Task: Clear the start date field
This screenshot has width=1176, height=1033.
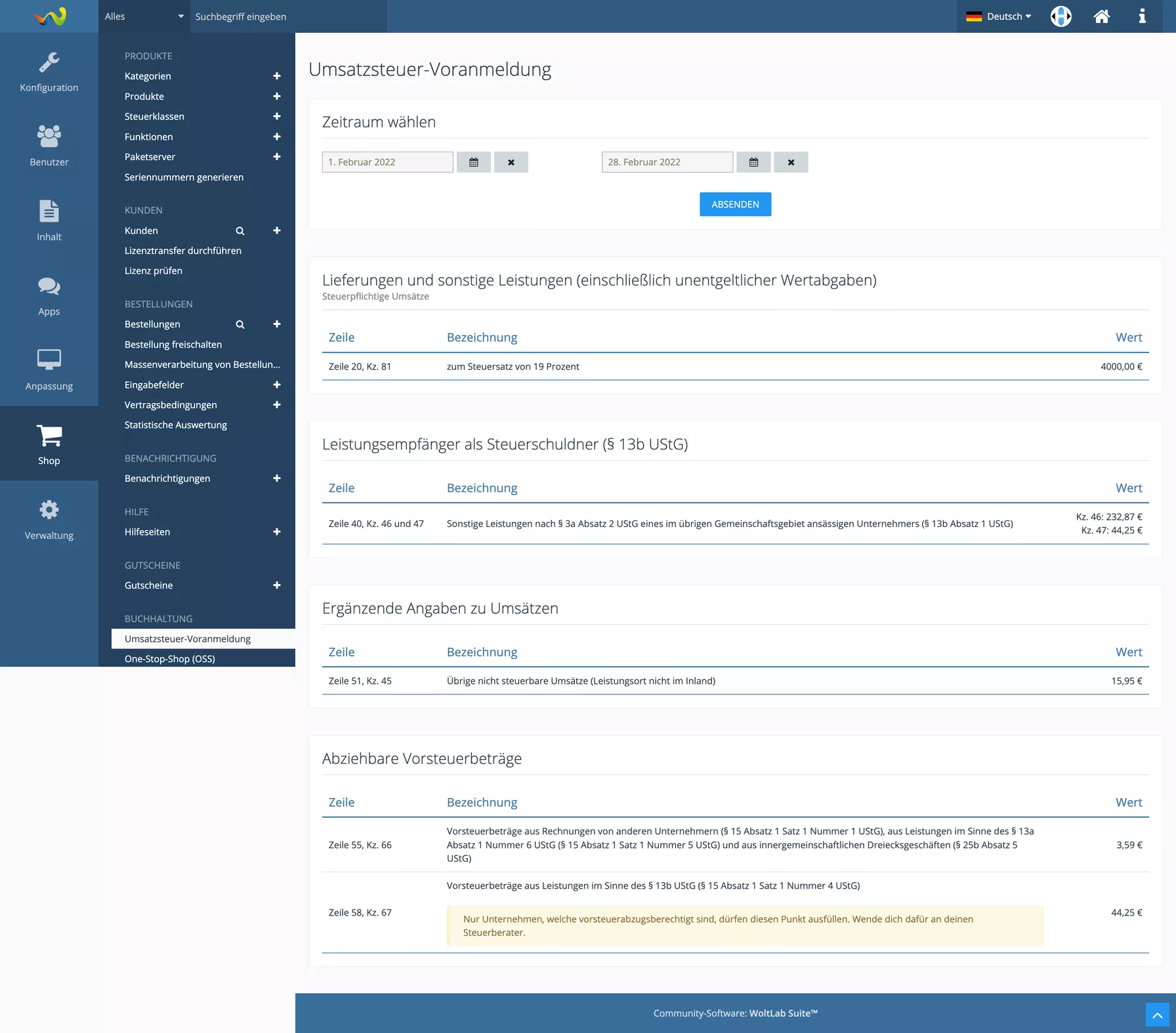Action: pos(511,162)
